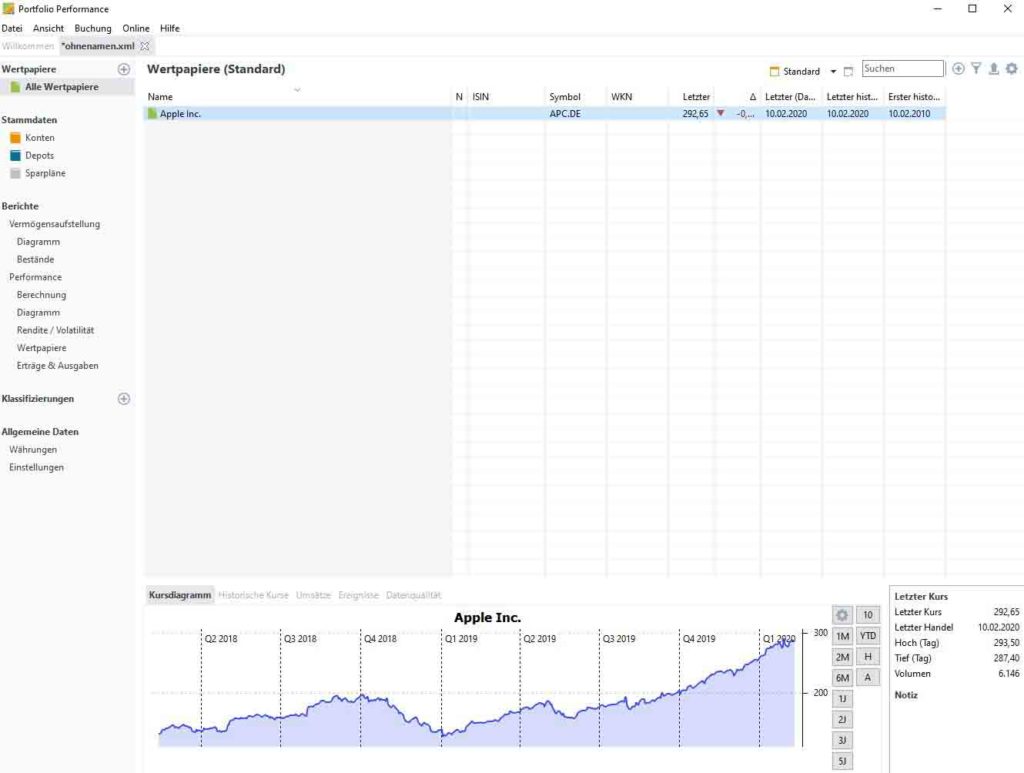This screenshot has height=773, width=1024.
Task: Open the Standard view dropdown arrow
Action: tap(833, 71)
